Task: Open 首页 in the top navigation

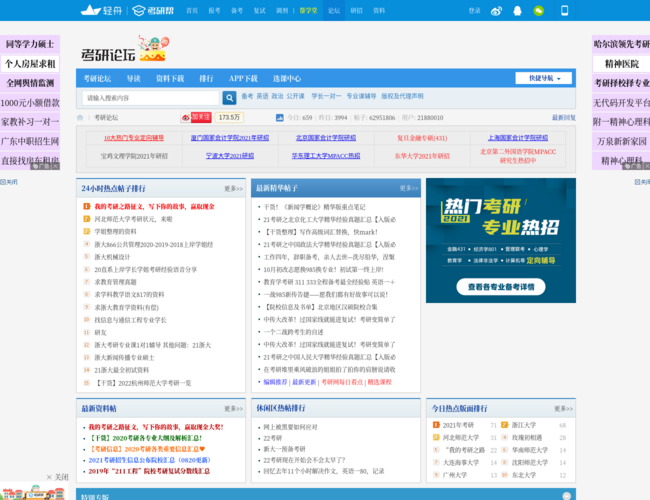Action: click(x=192, y=11)
